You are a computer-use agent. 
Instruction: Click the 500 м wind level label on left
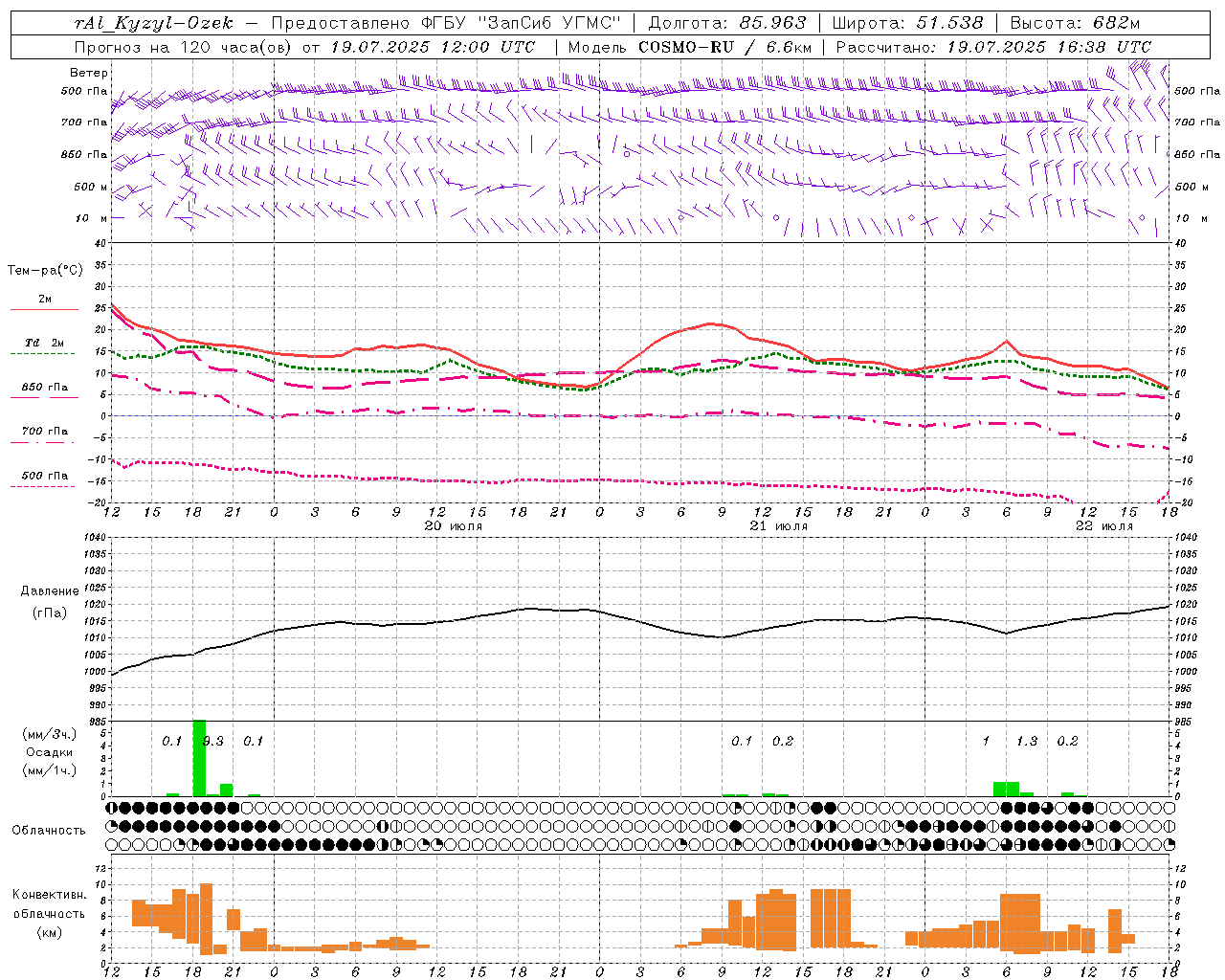click(x=91, y=187)
